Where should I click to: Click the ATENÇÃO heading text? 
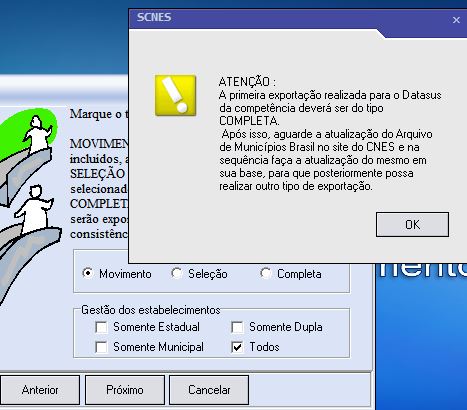(x=247, y=82)
